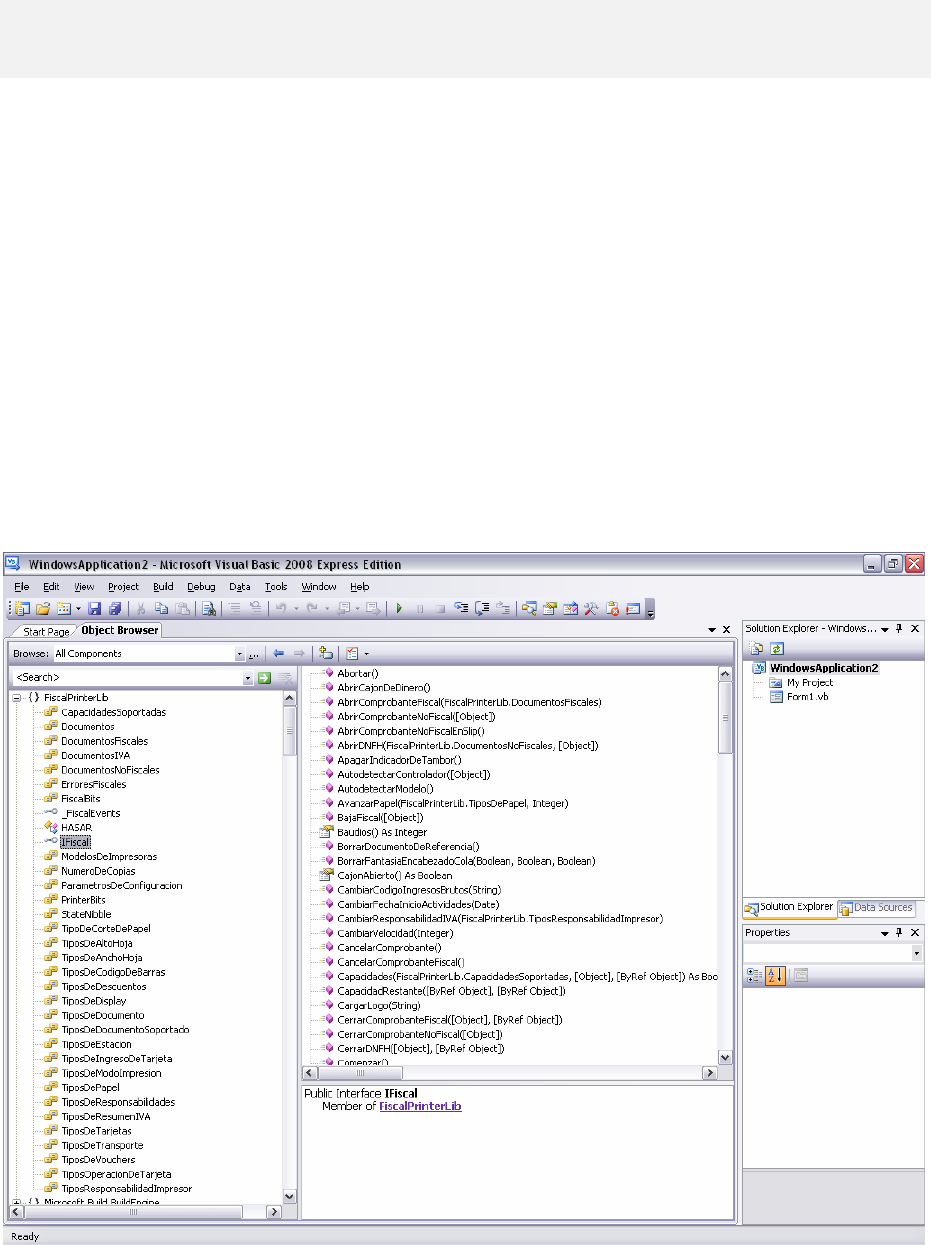This screenshot has height=1245, width=931.
Task: Select the CancelarComprobante() member
Action: click(x=389, y=947)
